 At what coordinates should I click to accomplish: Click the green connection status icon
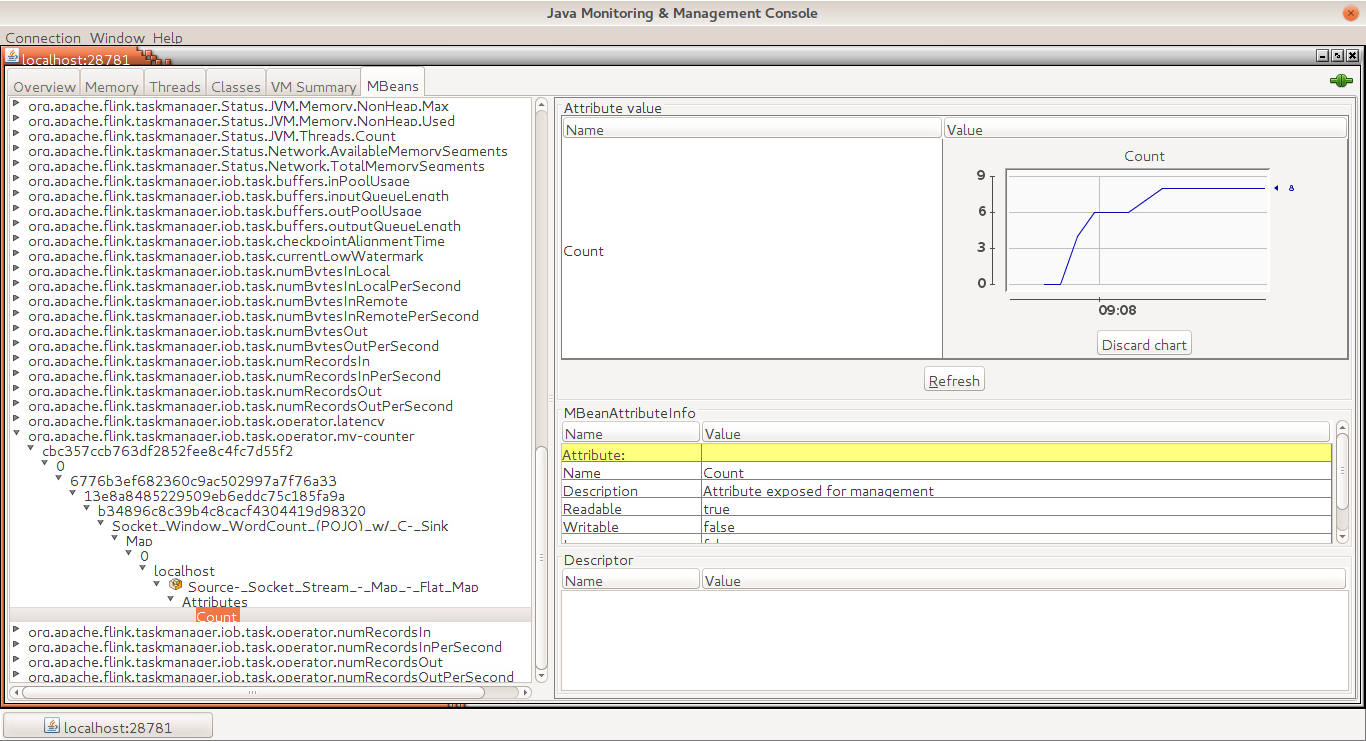[x=1340, y=81]
